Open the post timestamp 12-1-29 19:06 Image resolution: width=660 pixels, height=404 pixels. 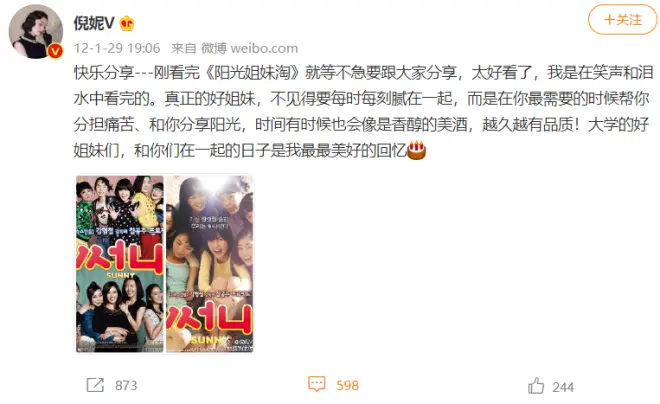[x=117, y=48]
